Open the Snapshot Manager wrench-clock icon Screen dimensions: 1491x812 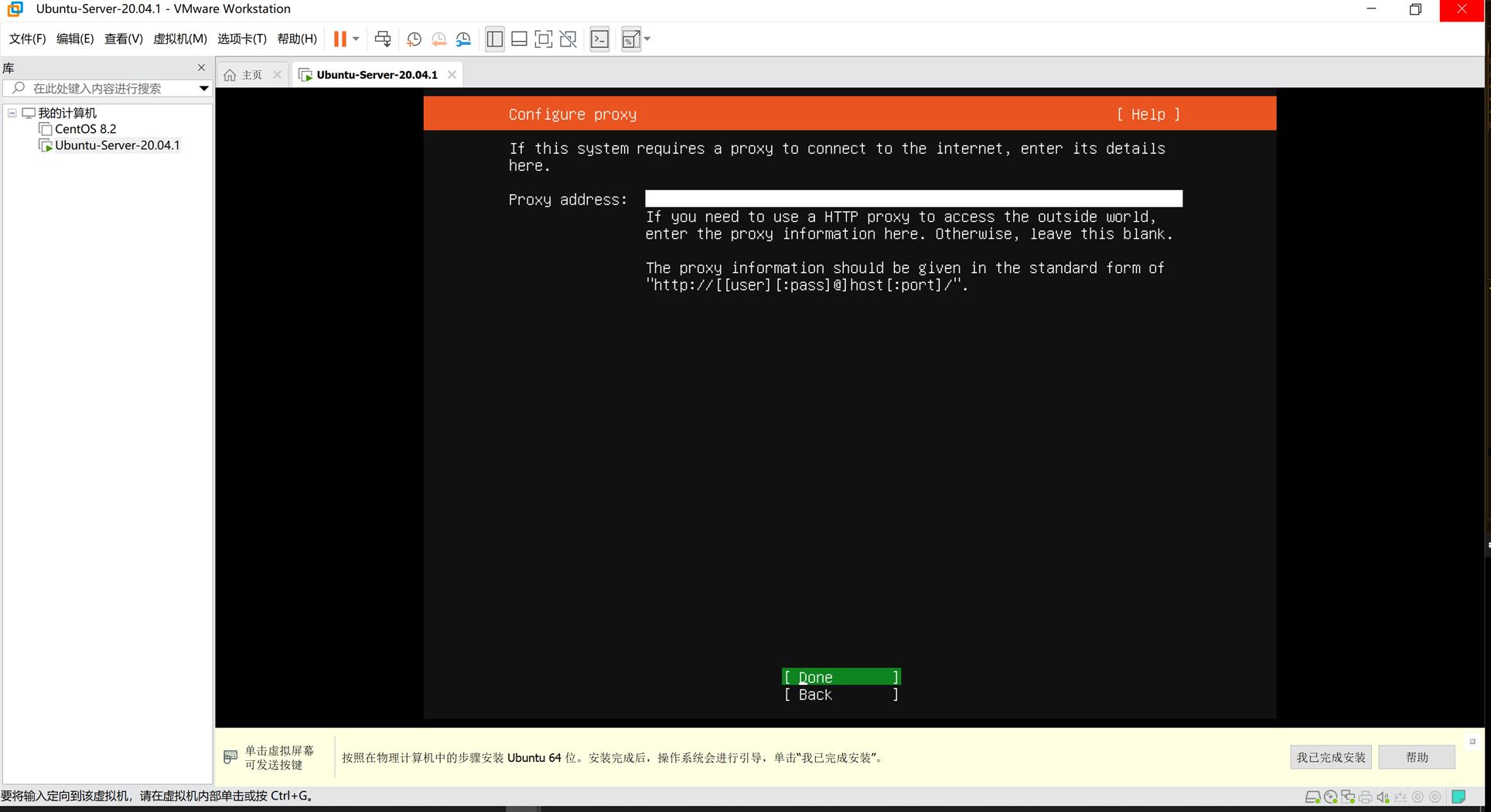(463, 39)
